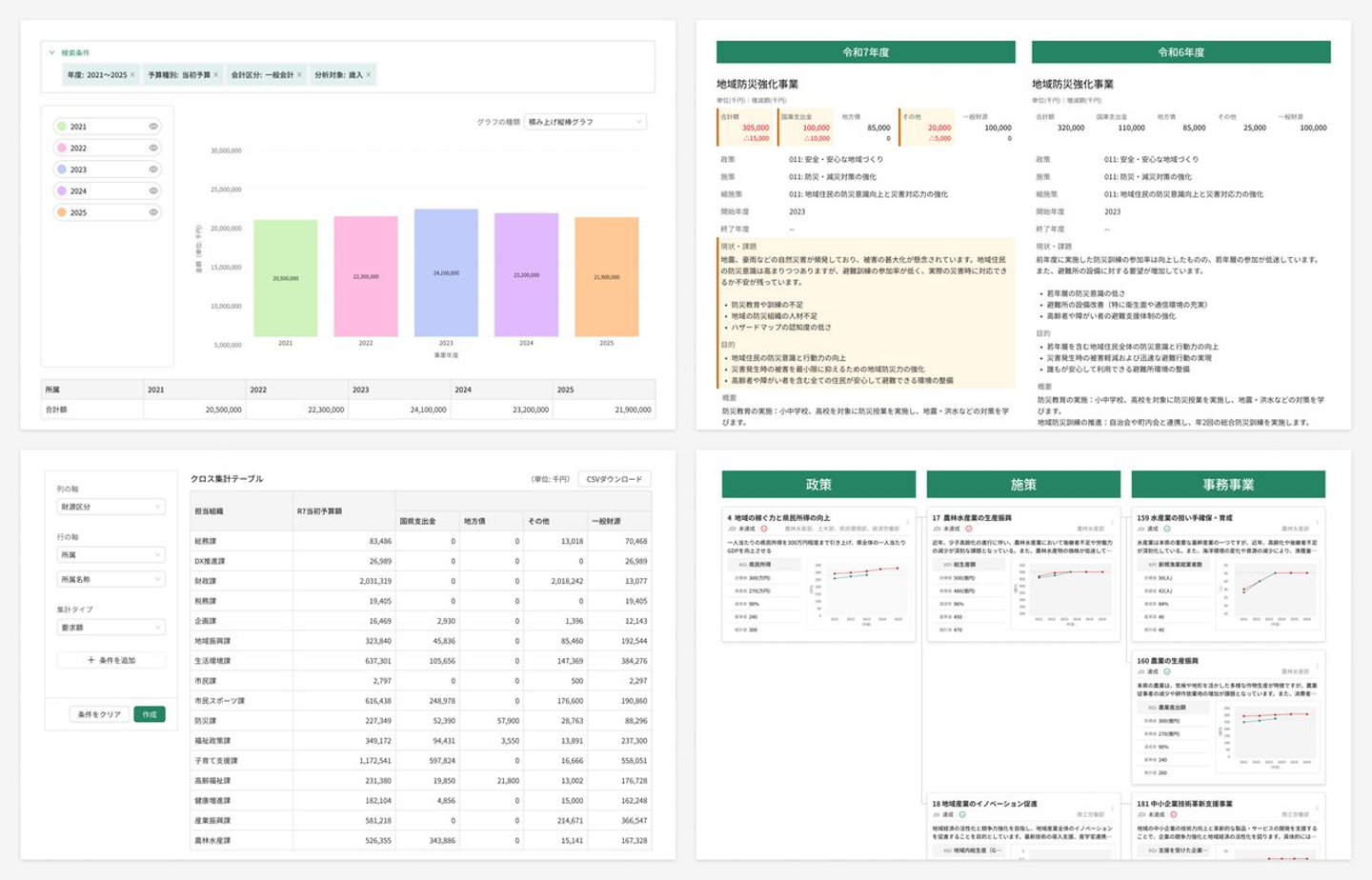1372x880 pixels.
Task: Open the more-options menu on card 160
Action: (x=1317, y=664)
